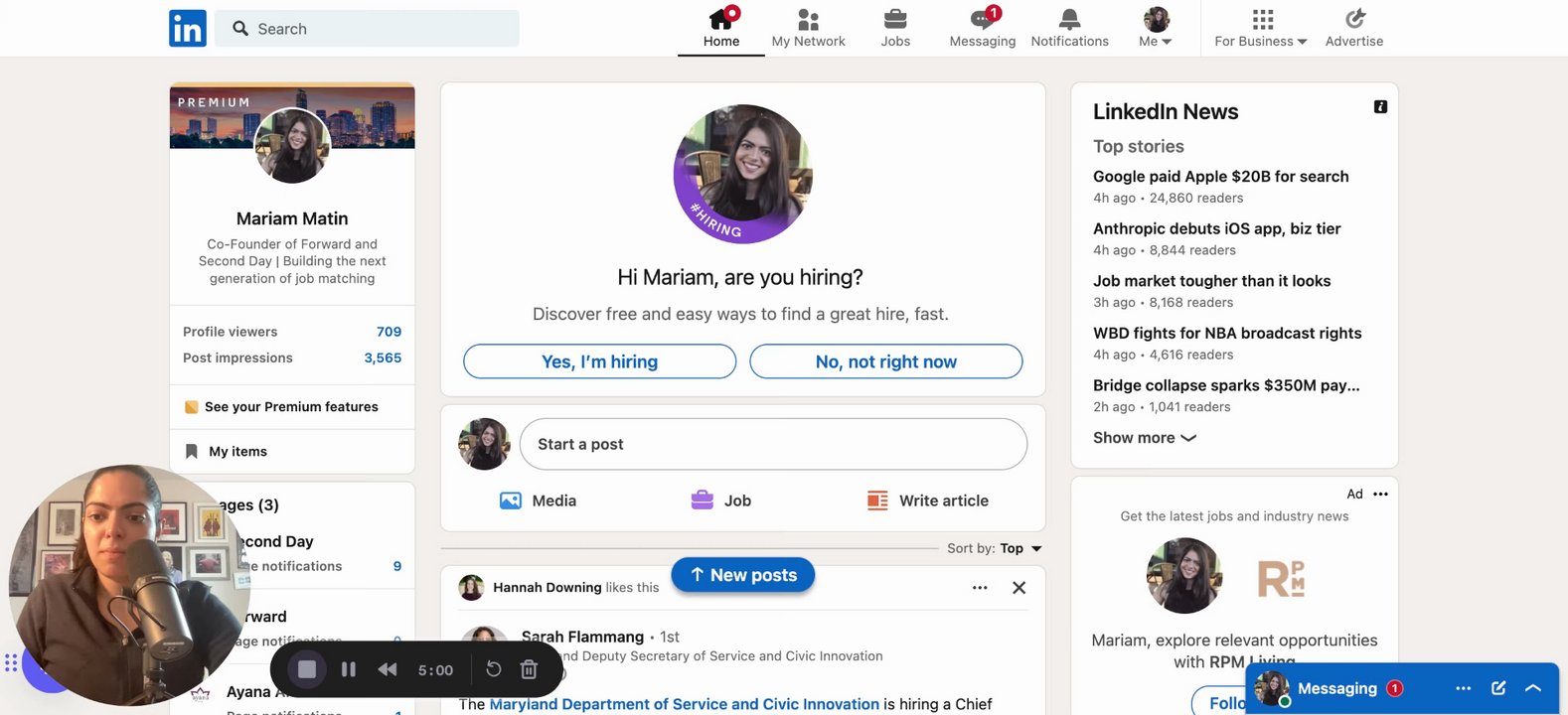Image resolution: width=1568 pixels, height=715 pixels.
Task: Open the ad options three-dot menu
Action: [1380, 494]
